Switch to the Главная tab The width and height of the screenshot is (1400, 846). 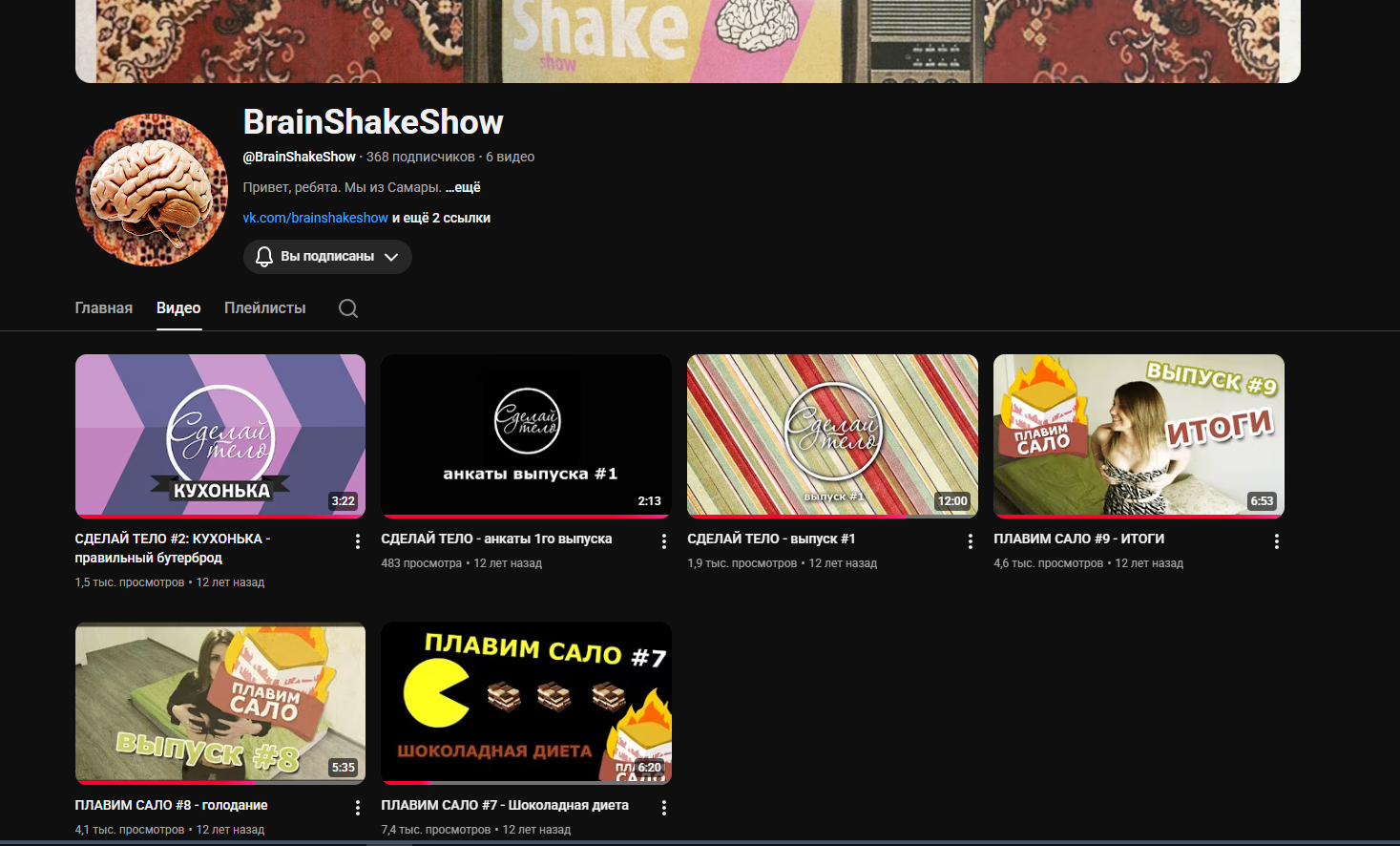(104, 308)
